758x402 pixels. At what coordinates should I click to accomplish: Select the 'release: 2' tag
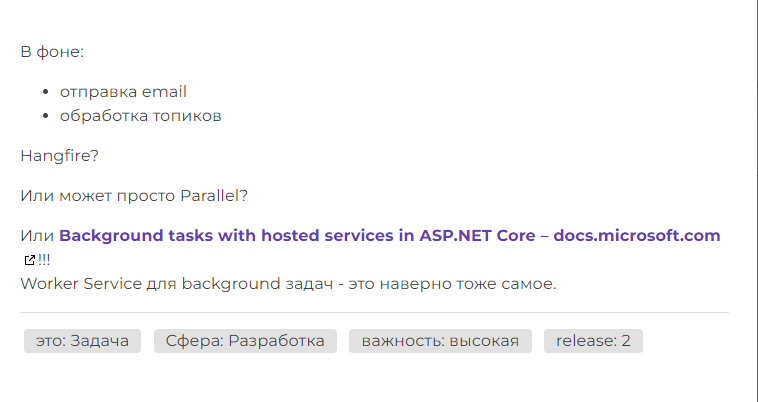(593, 341)
